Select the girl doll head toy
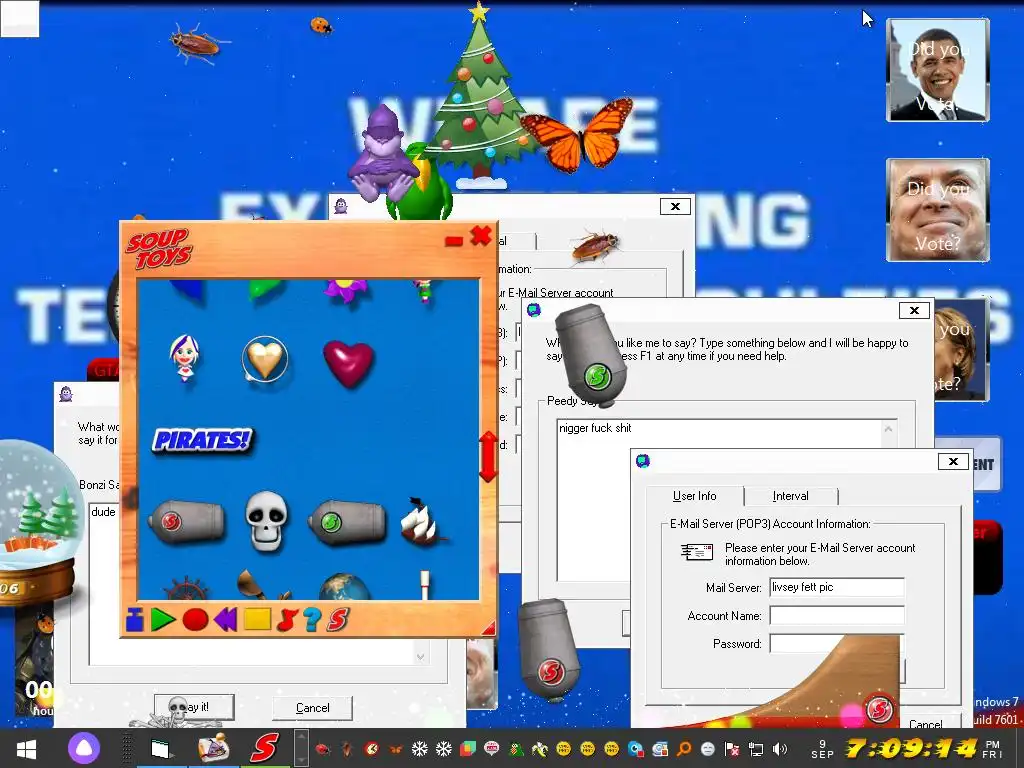The image size is (1024, 768). pyautogui.click(x=184, y=357)
